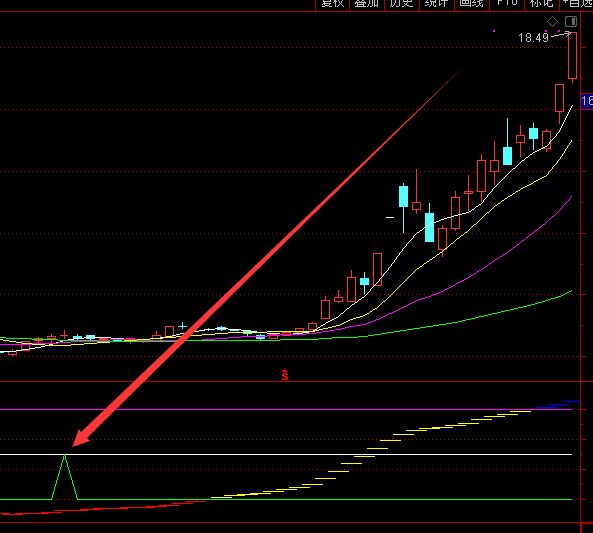Open the 统计 statistics item
Screen dimensions: 593x533
point(436,4)
